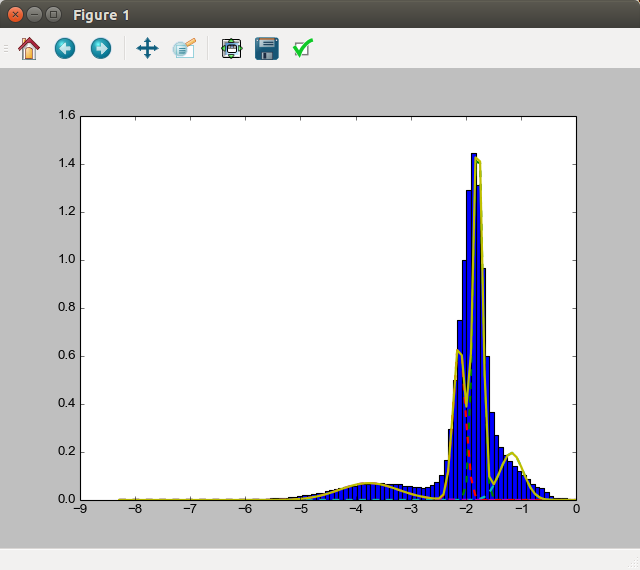This screenshot has height=570, width=640.
Task: Open the Configure subplots dialog
Action: click(x=231, y=48)
